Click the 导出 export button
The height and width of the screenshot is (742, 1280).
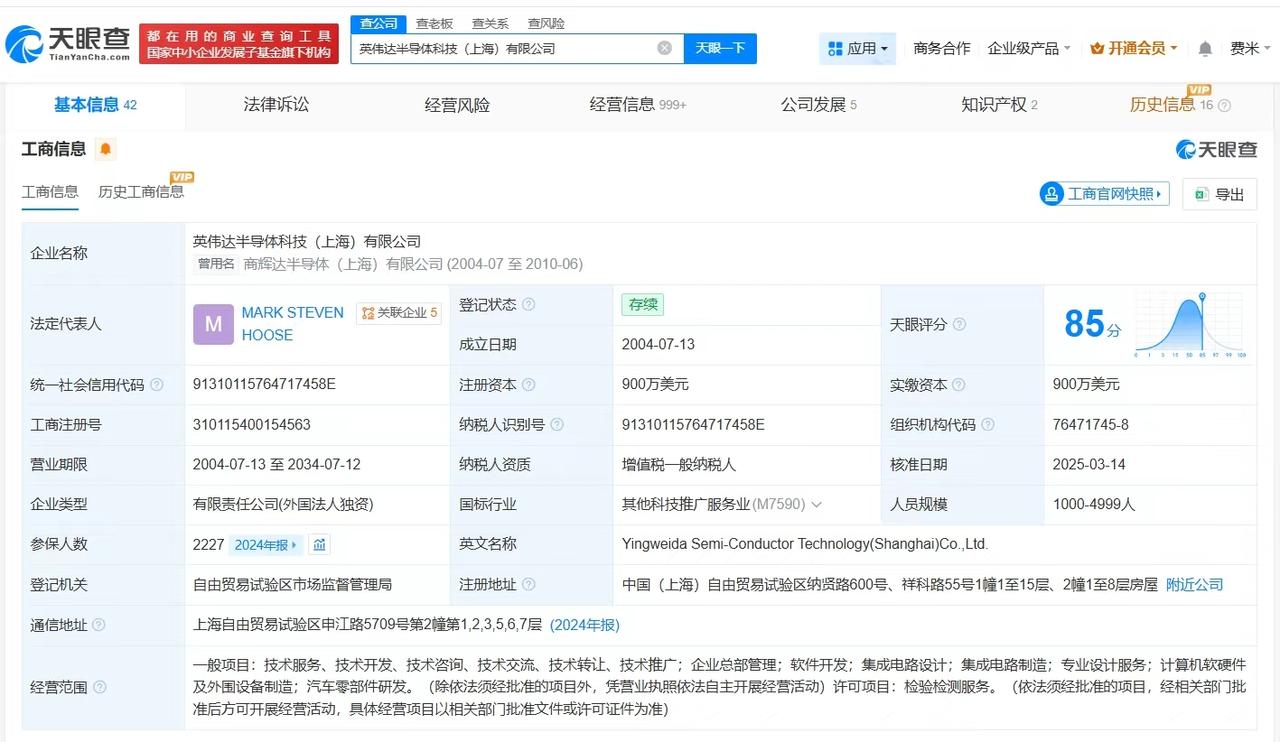[1219, 194]
